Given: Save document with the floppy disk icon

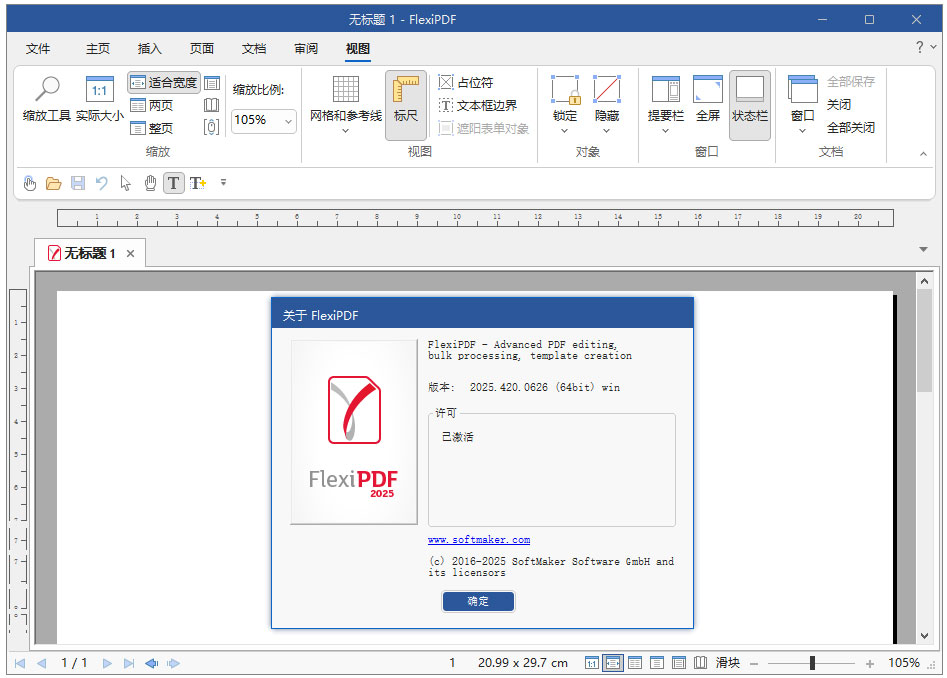Looking at the screenshot, I should pyautogui.click(x=78, y=183).
